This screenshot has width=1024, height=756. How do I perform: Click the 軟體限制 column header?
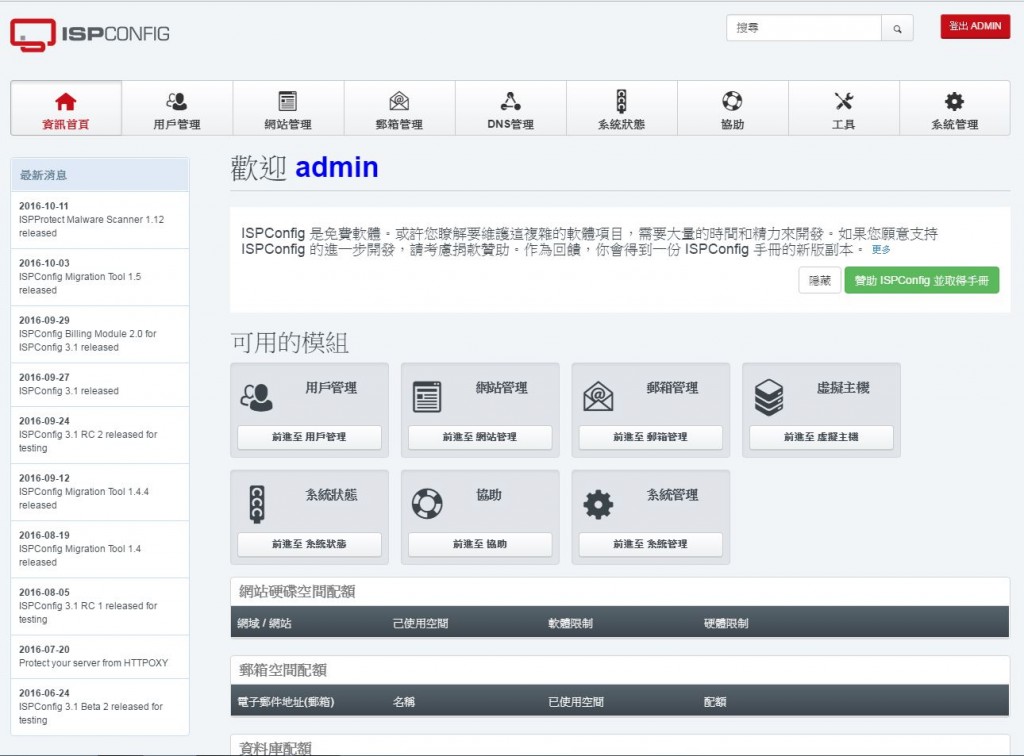point(570,623)
